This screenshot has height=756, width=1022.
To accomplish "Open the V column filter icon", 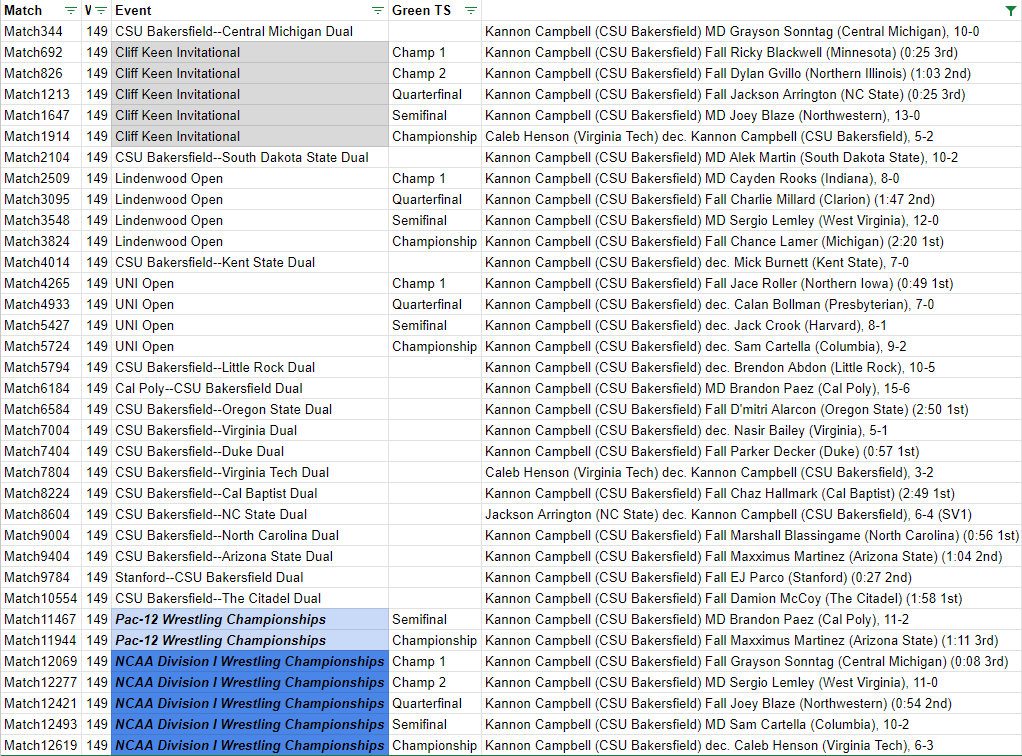I will click(101, 10).
